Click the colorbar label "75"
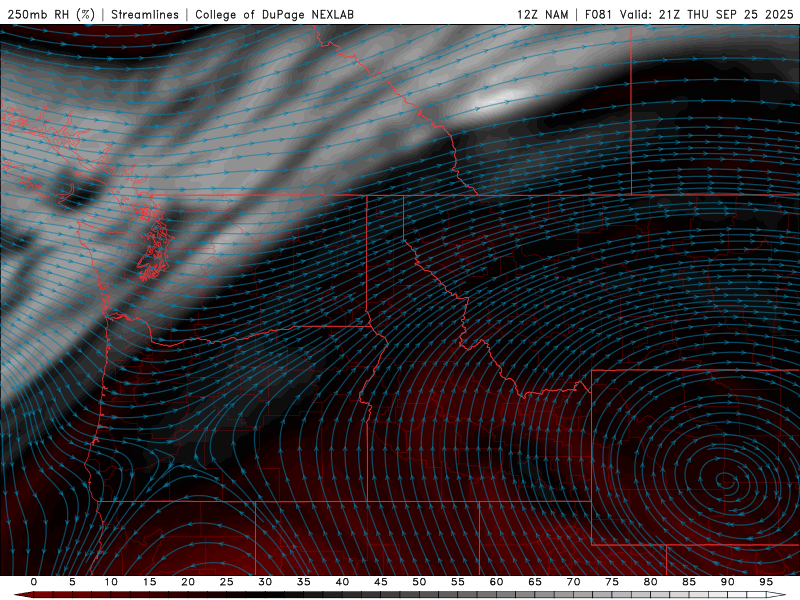 click(612, 582)
